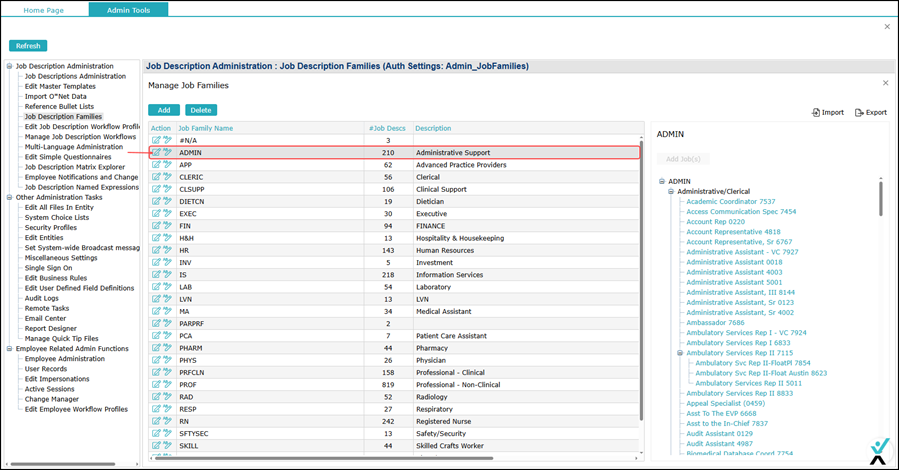Viewport: 899px width, 470px height.
Task: Click the edit icon in the FIN row
Action: [156, 225]
